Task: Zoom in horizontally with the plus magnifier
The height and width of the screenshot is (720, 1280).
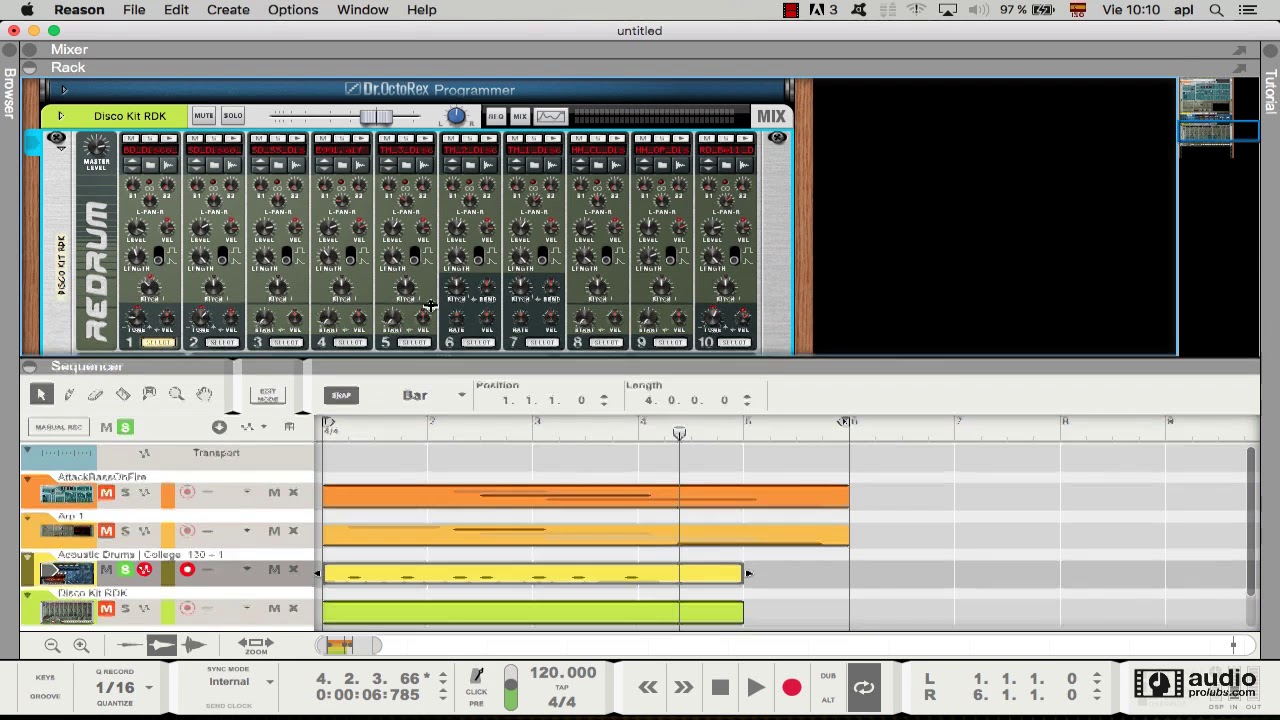Action: pos(81,646)
